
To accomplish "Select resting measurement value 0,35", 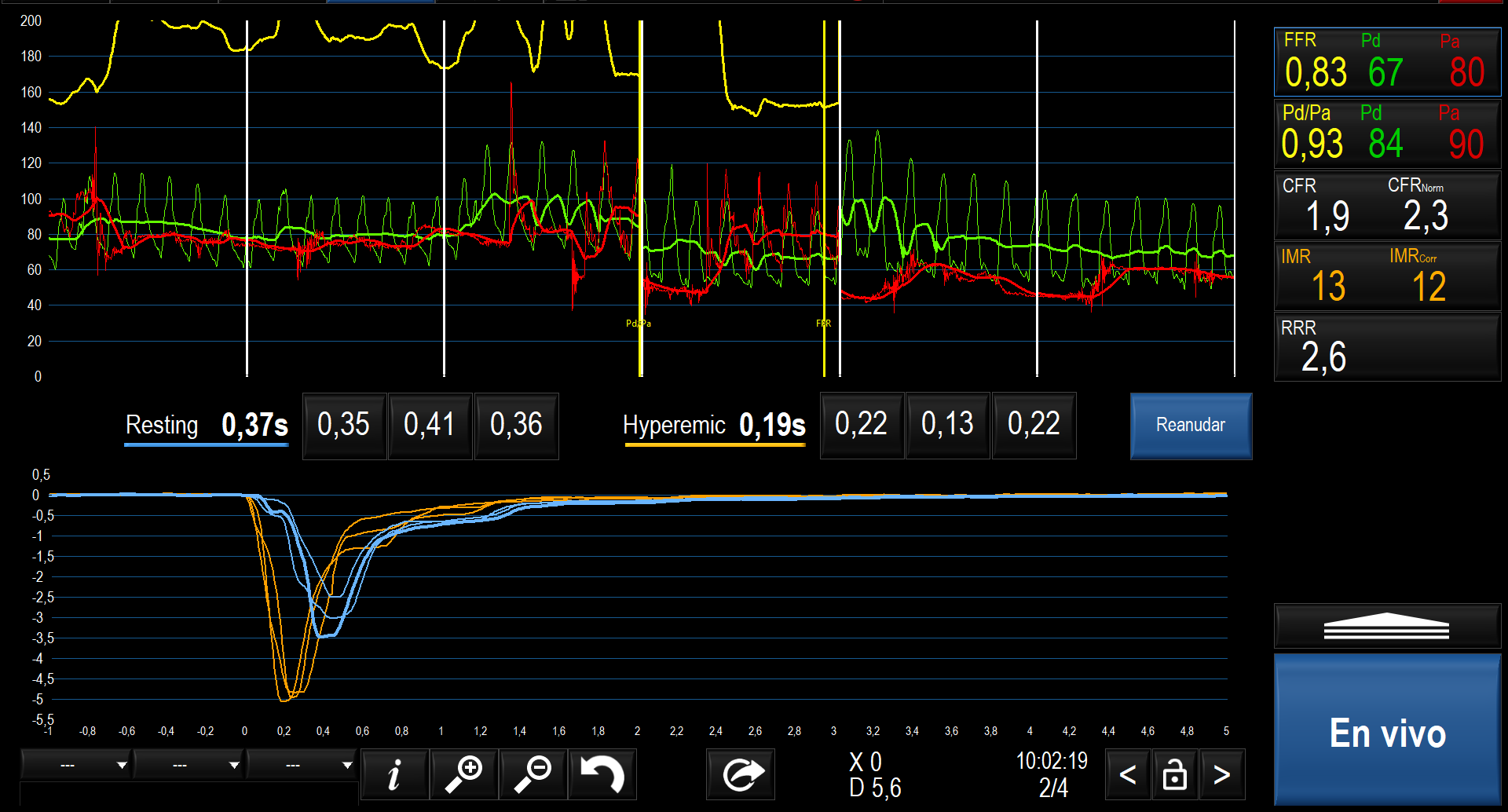I will pos(344,426).
